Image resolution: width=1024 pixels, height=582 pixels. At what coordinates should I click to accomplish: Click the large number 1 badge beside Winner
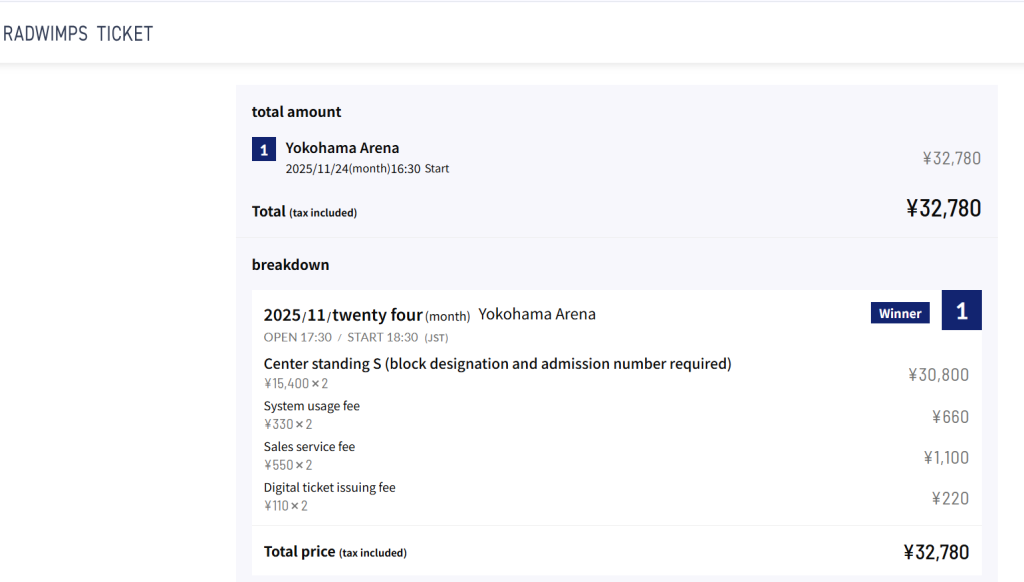click(961, 311)
